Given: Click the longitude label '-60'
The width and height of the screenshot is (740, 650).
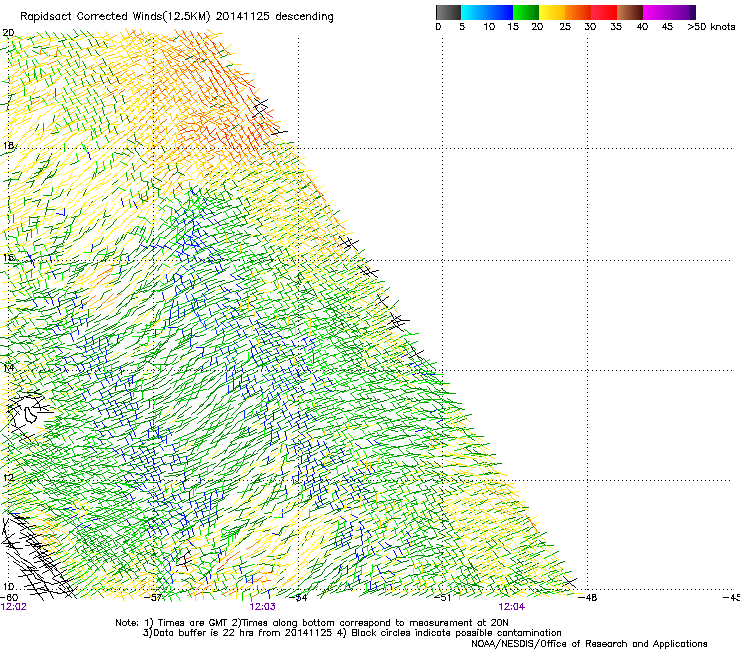Looking at the screenshot, I should [9, 598].
